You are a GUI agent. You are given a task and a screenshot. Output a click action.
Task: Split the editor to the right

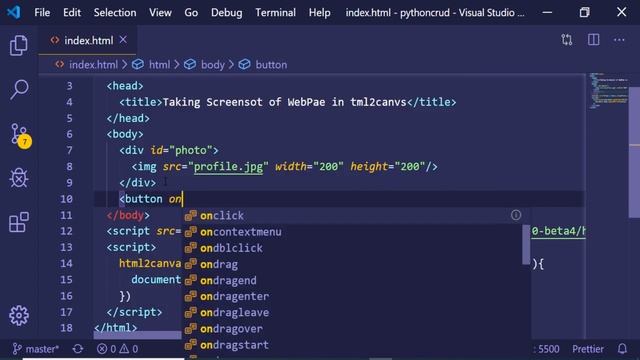(x=593, y=40)
